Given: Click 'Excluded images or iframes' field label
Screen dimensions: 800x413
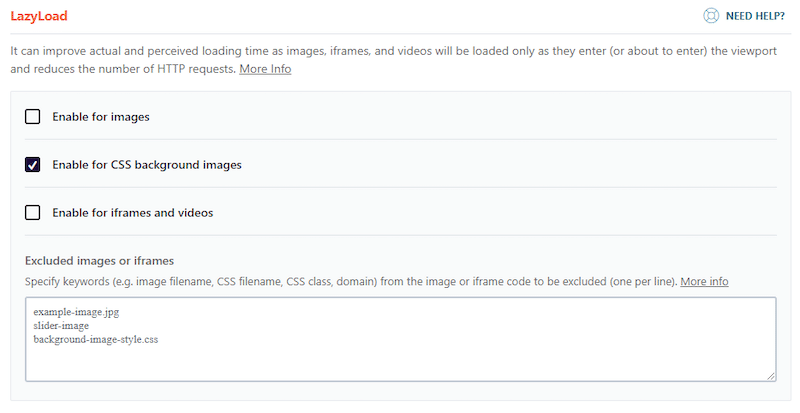Looking at the screenshot, I should pos(99,261).
